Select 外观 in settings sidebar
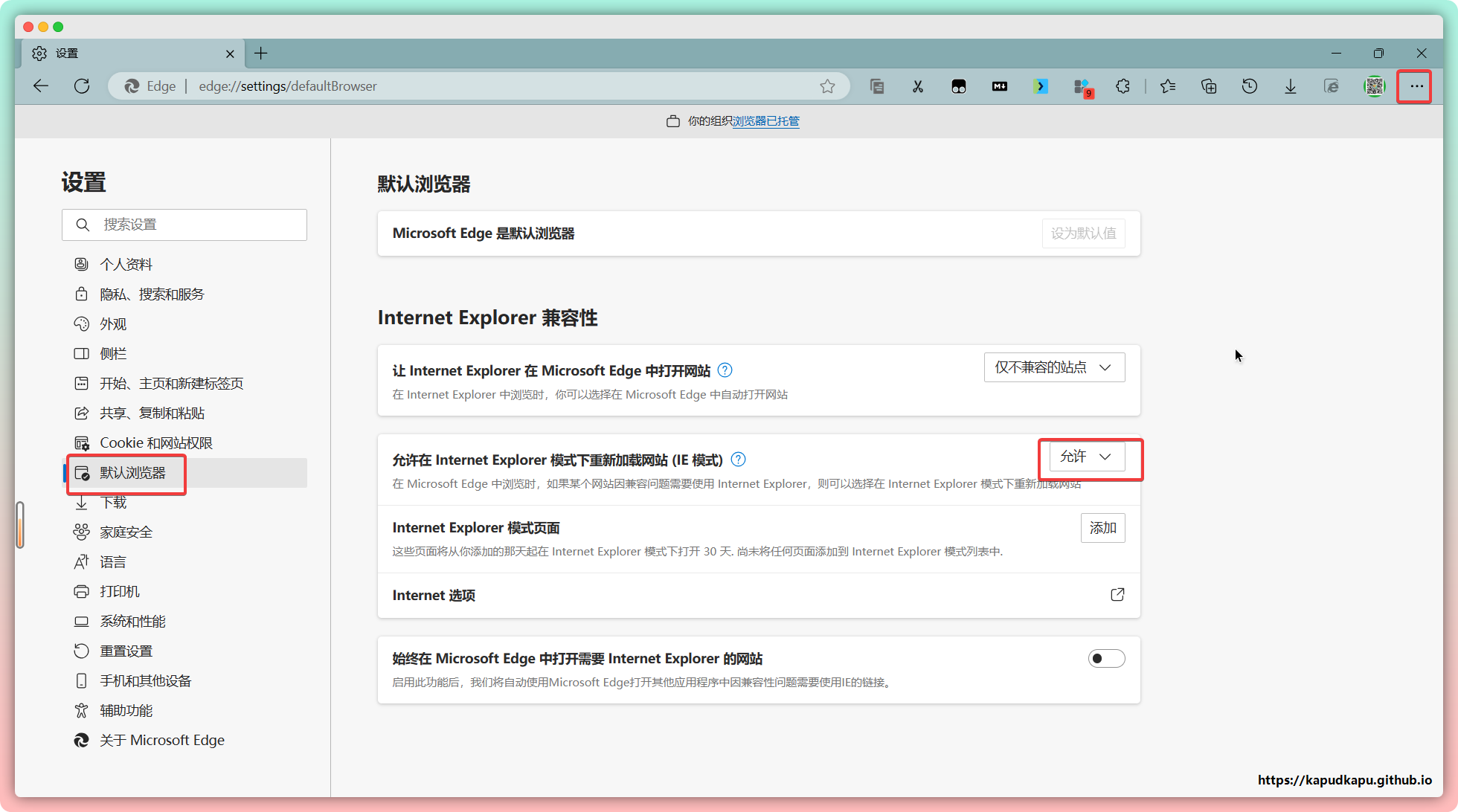Screen dimensions: 1458x812 point(113,324)
